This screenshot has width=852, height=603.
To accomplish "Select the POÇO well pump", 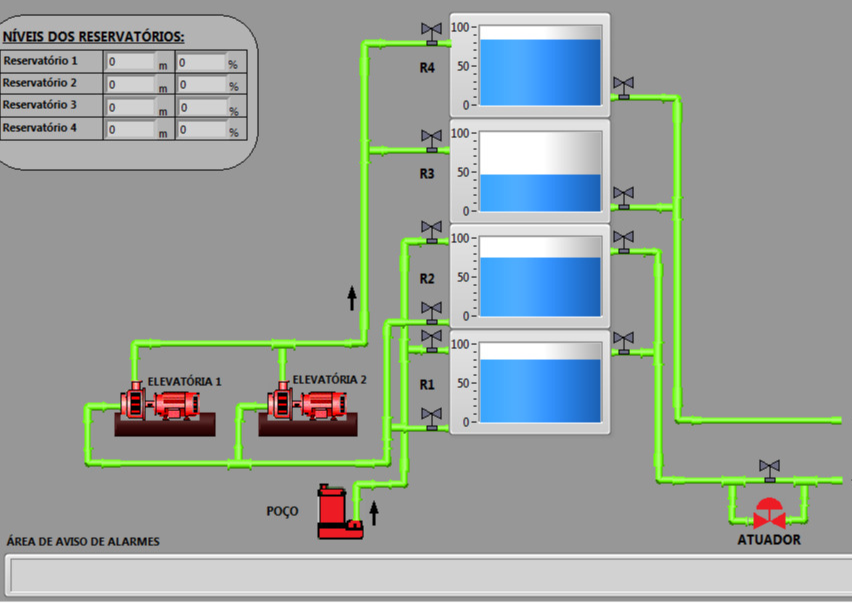I will coord(340,512).
